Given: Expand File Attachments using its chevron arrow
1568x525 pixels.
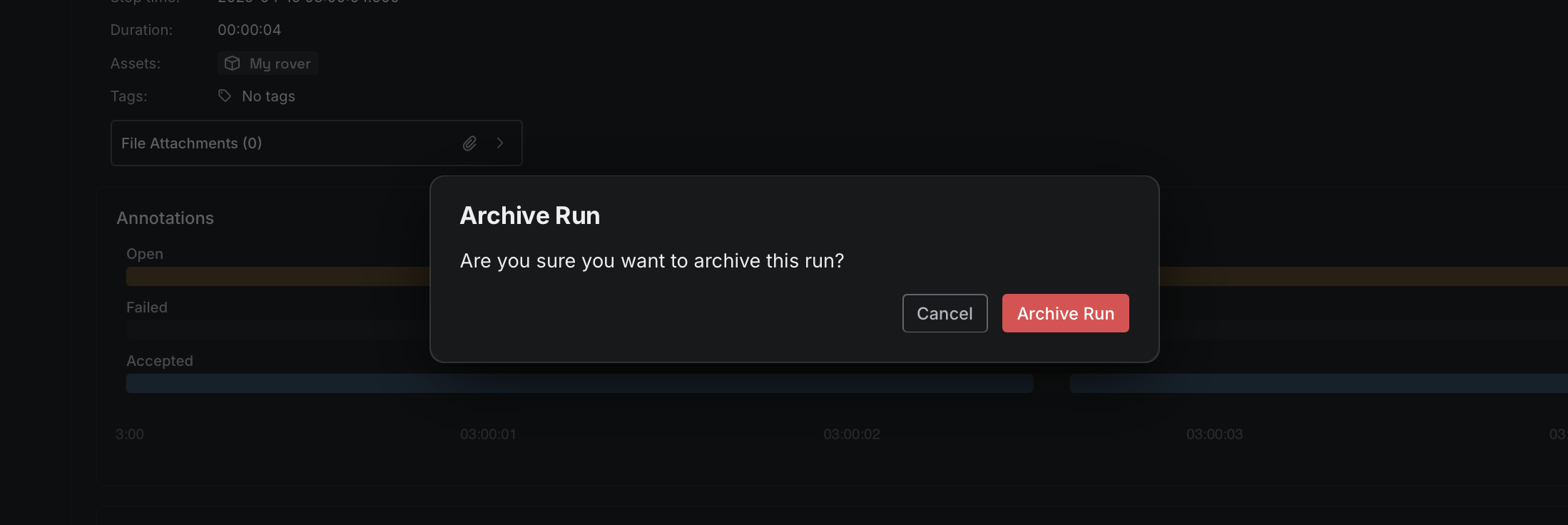Looking at the screenshot, I should 500,143.
